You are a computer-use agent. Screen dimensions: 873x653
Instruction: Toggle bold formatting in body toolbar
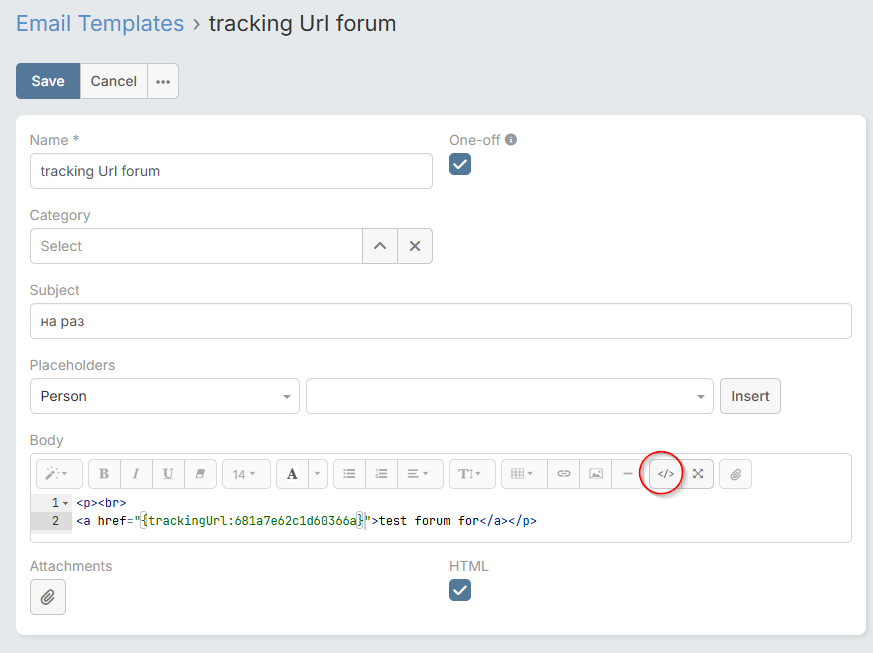pos(104,474)
